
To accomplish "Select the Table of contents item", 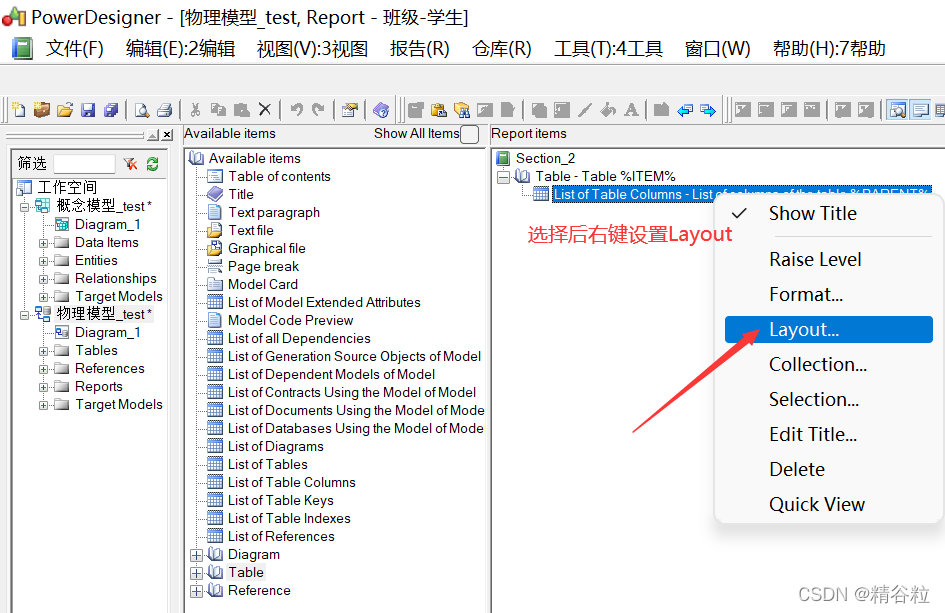I will click(279, 177).
